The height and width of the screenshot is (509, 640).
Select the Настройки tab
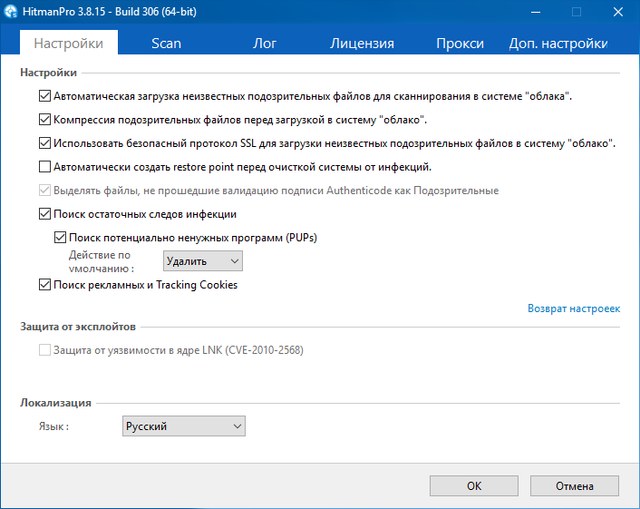click(x=68, y=43)
